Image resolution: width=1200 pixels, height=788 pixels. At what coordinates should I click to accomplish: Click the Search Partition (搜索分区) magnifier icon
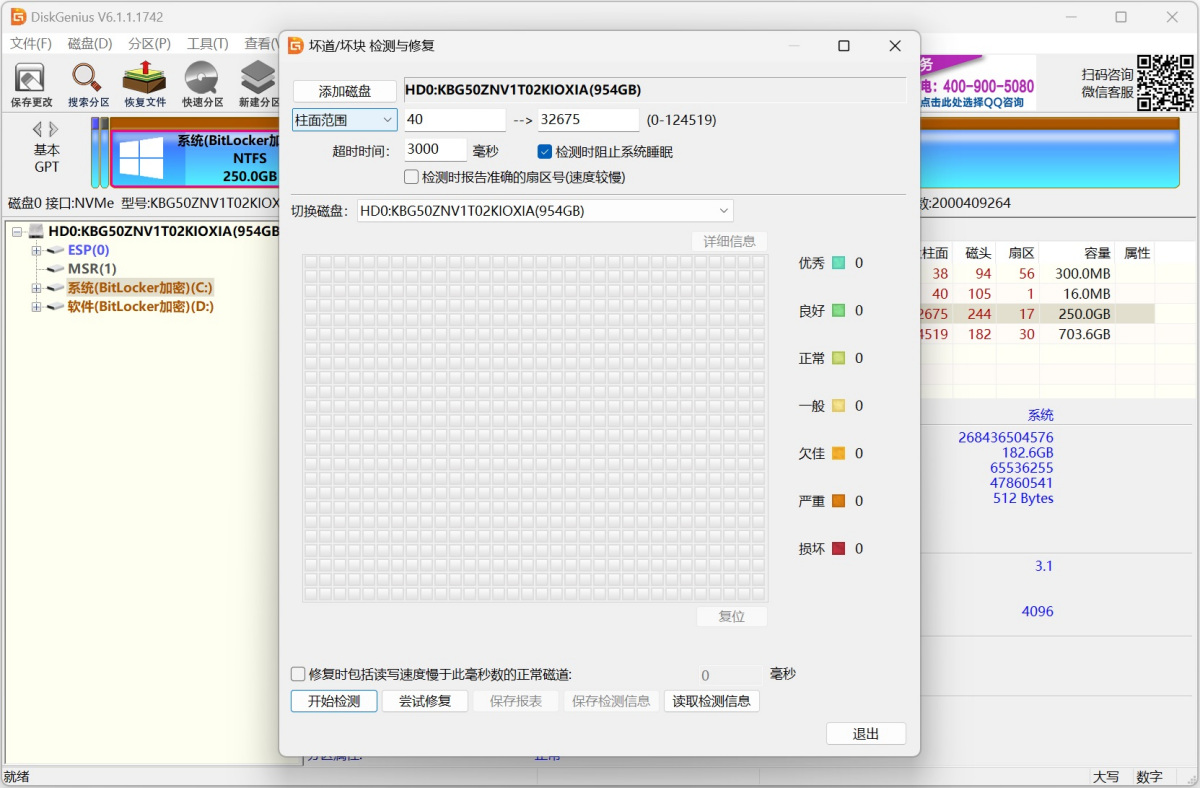coord(88,78)
